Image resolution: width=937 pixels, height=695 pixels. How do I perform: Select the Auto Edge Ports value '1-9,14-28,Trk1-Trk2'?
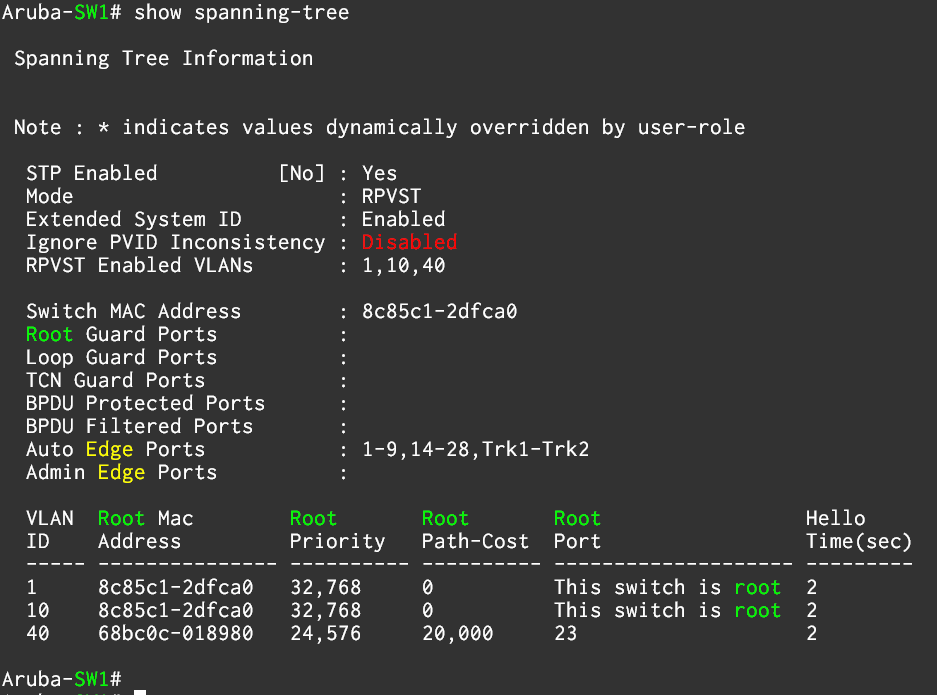point(476,449)
